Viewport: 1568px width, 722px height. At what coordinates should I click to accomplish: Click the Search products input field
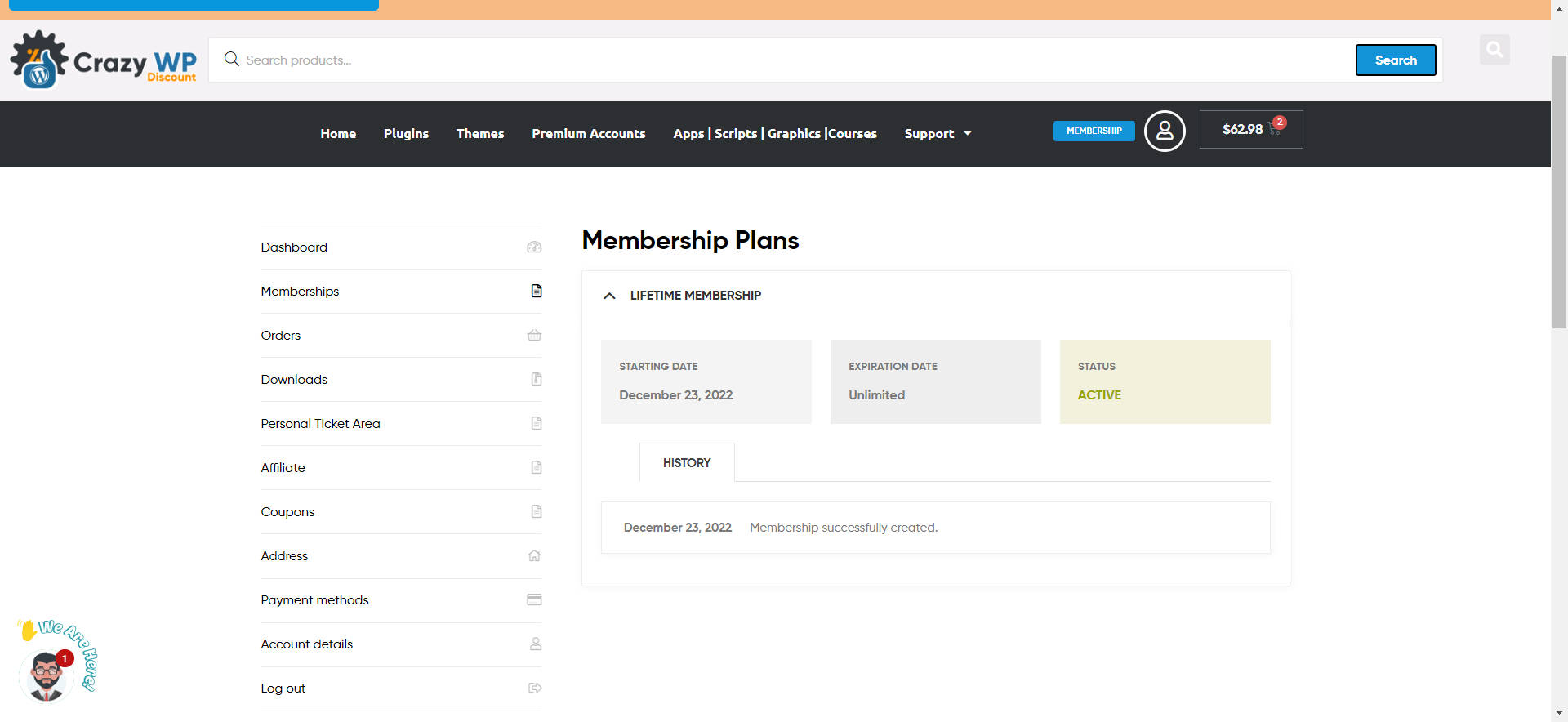click(x=784, y=60)
